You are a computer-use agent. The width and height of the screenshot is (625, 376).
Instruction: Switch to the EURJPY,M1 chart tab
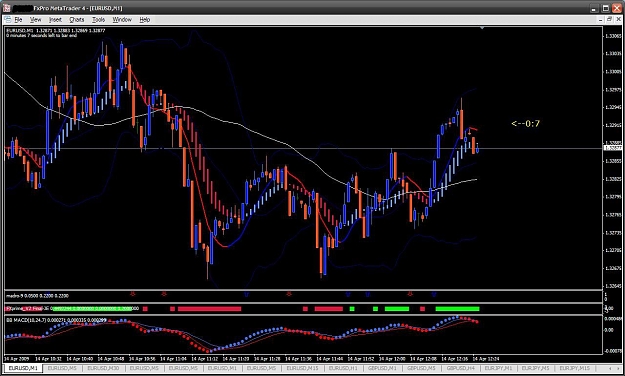(x=498, y=368)
